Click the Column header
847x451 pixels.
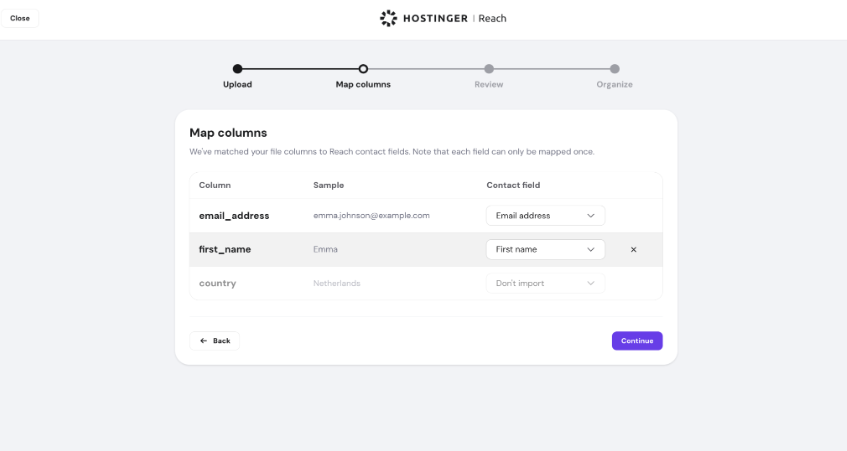[x=214, y=185]
